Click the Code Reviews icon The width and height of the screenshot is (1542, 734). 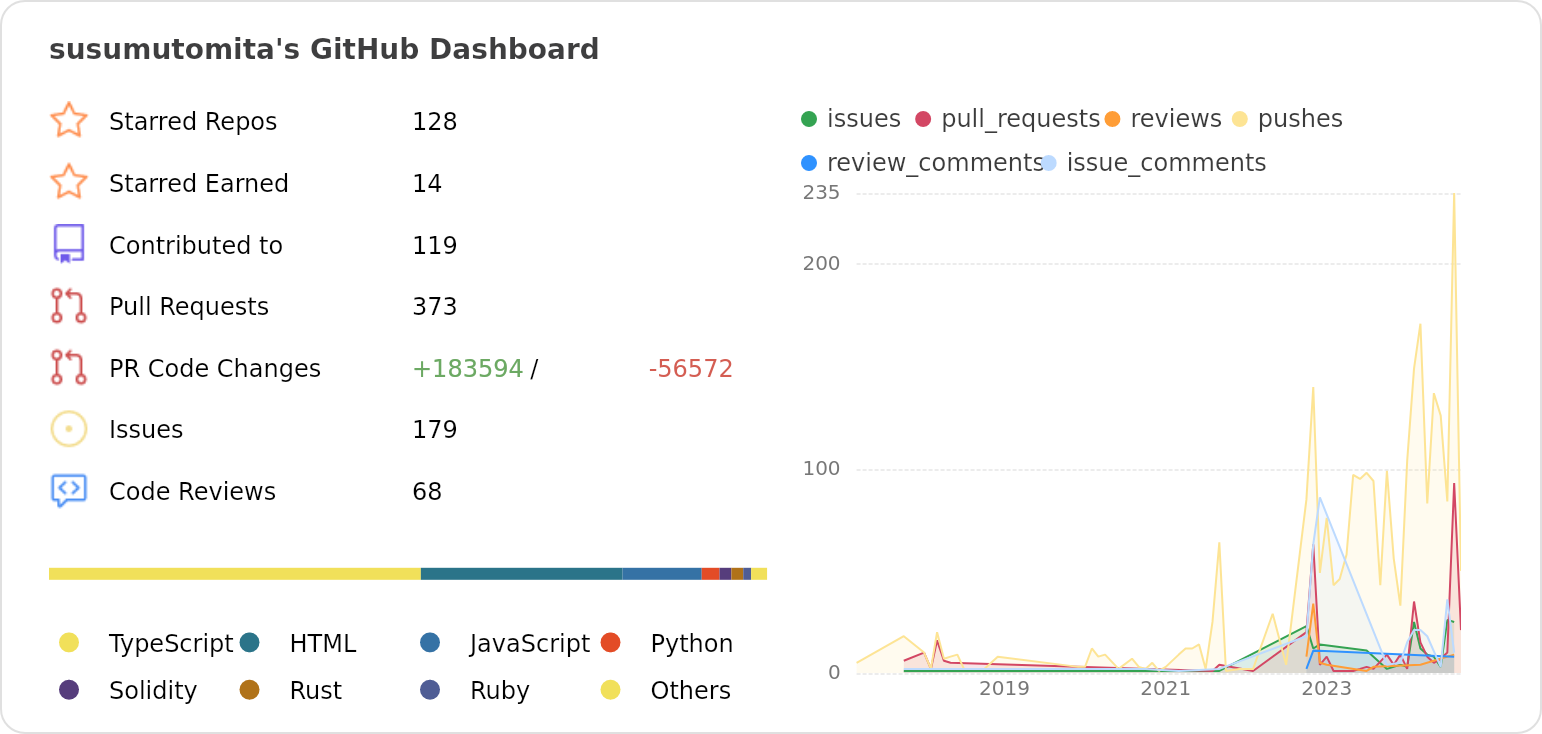click(x=69, y=491)
